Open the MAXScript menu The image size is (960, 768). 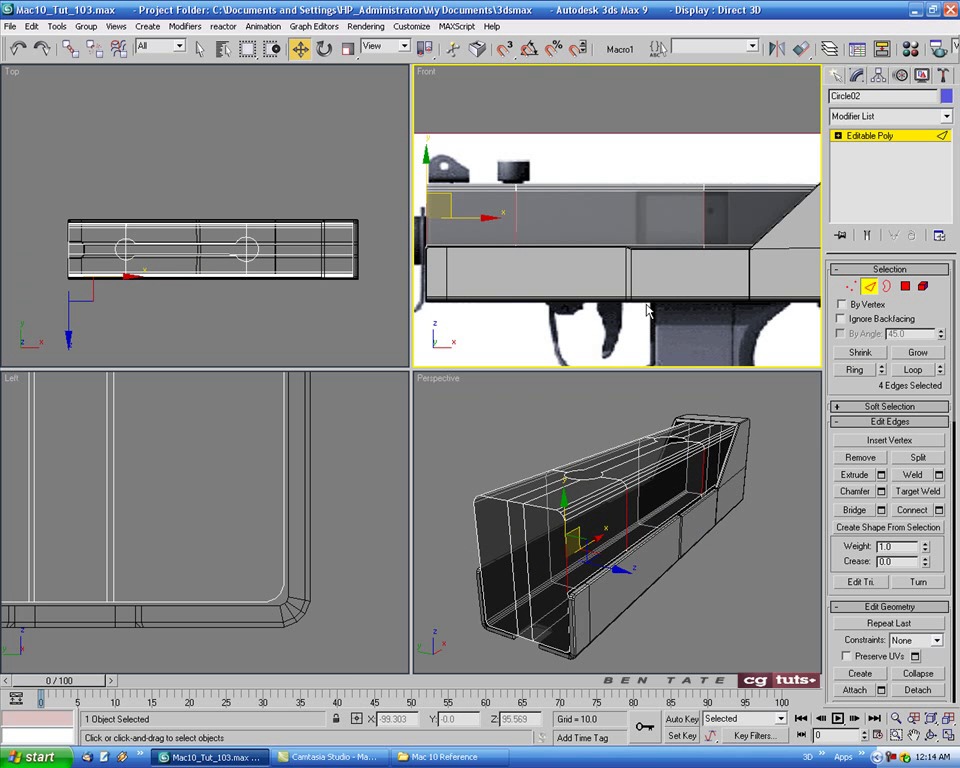457,26
